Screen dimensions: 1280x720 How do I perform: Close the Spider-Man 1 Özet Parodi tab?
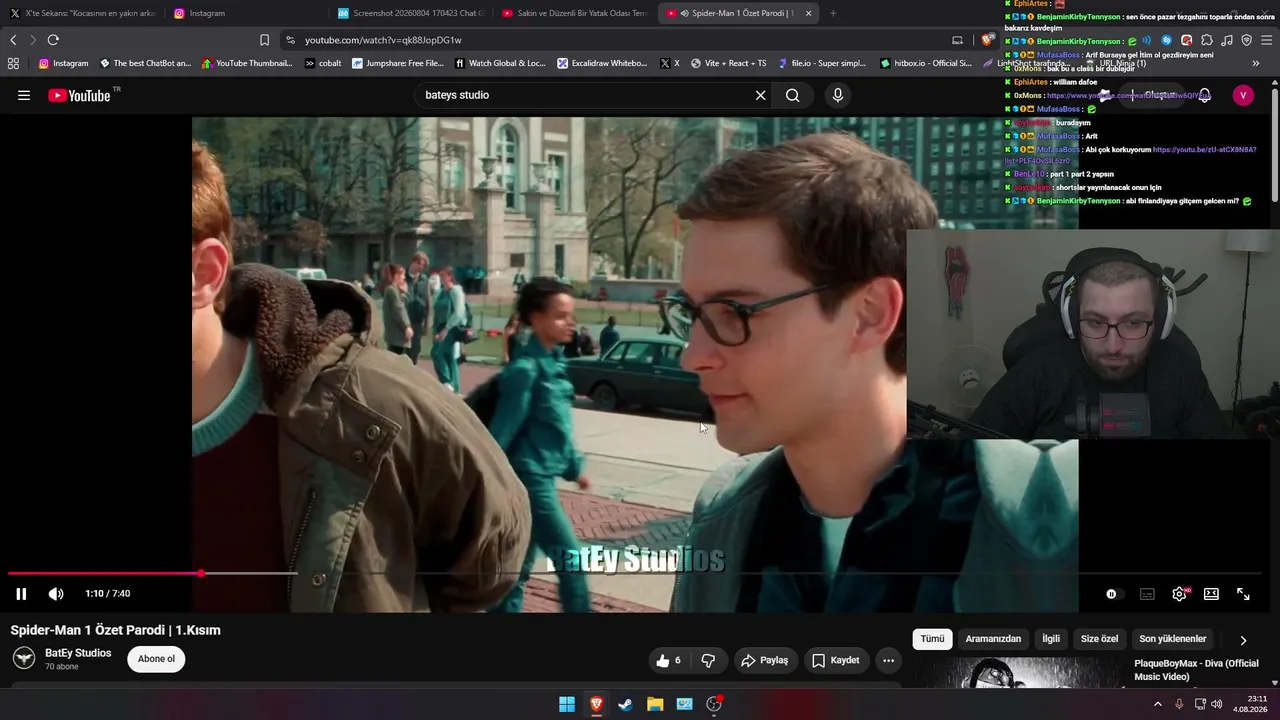click(x=808, y=13)
